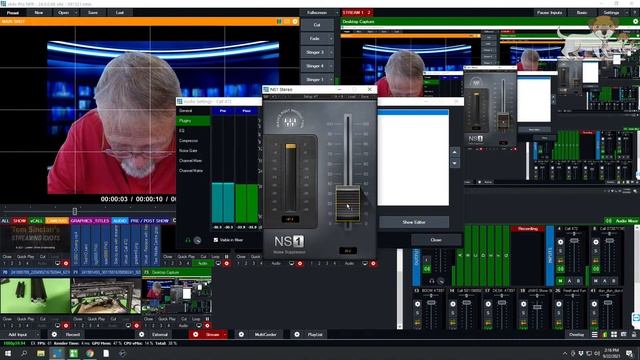Screen dimensions: 640x360
Task: Click the master output headphones icon in mixer
Action: click(x=432, y=281)
